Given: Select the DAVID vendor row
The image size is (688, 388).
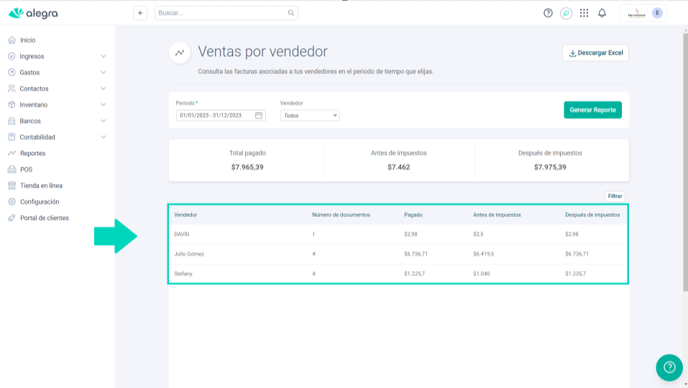Looking at the screenshot, I should tap(398, 234).
